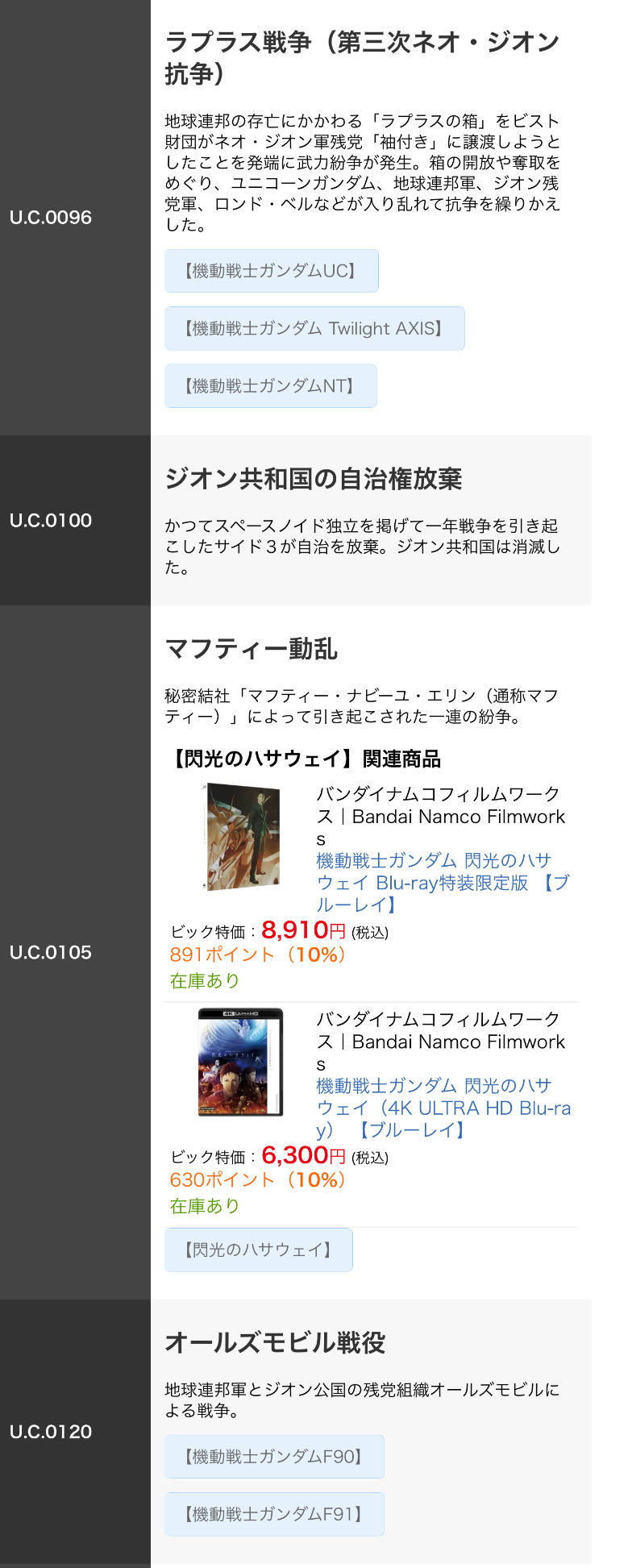Click the 8,910円 price text

click(x=303, y=930)
